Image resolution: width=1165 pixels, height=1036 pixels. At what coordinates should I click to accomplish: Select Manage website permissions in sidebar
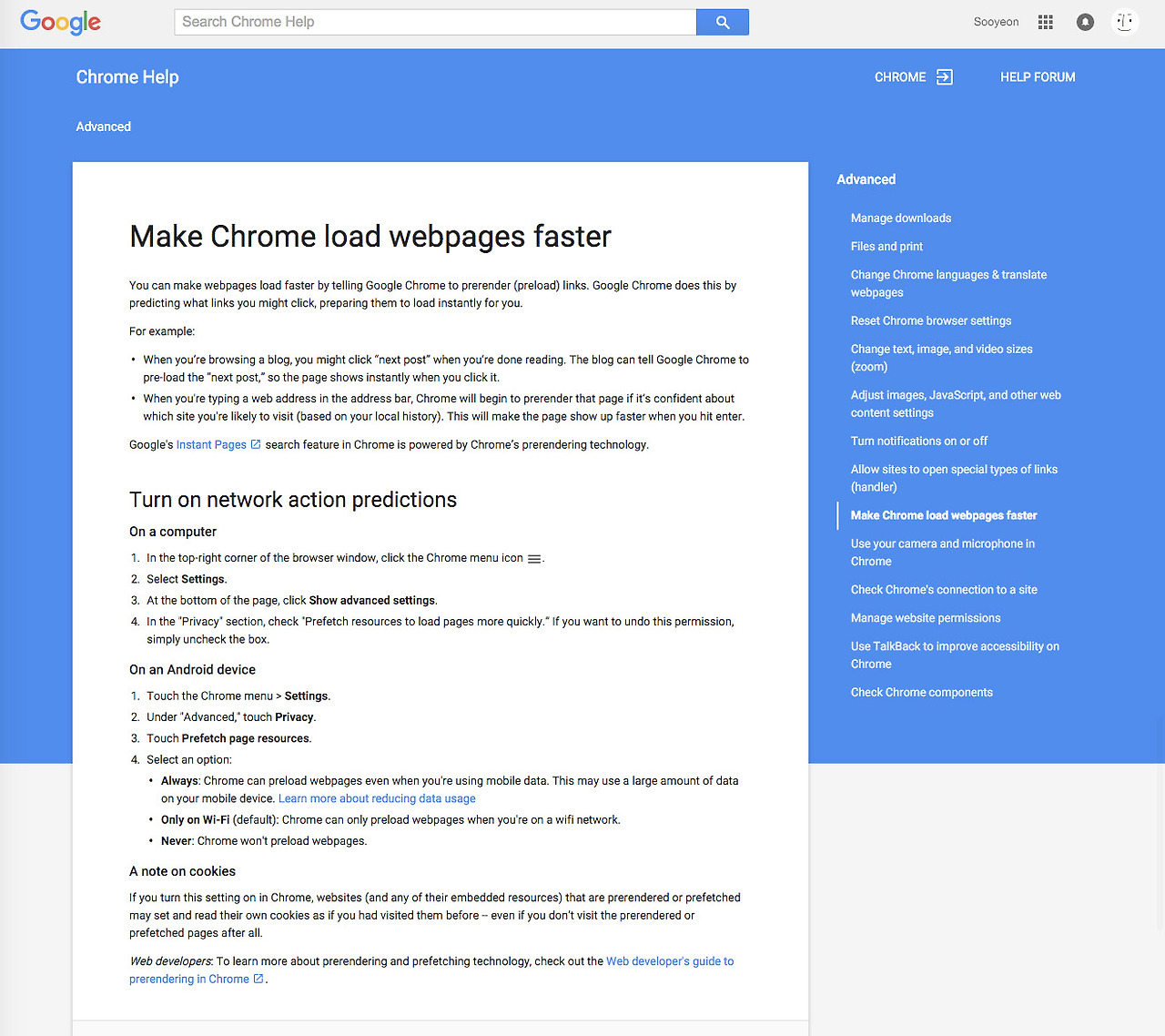pos(925,618)
